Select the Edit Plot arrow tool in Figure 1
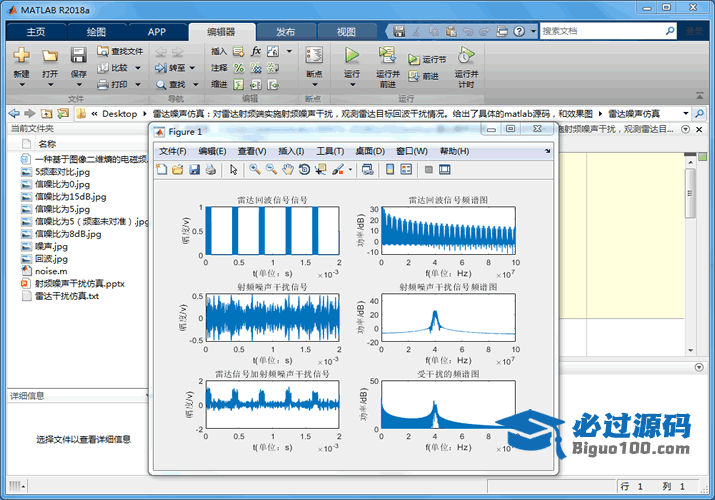The width and height of the screenshot is (715, 500). pos(233,170)
